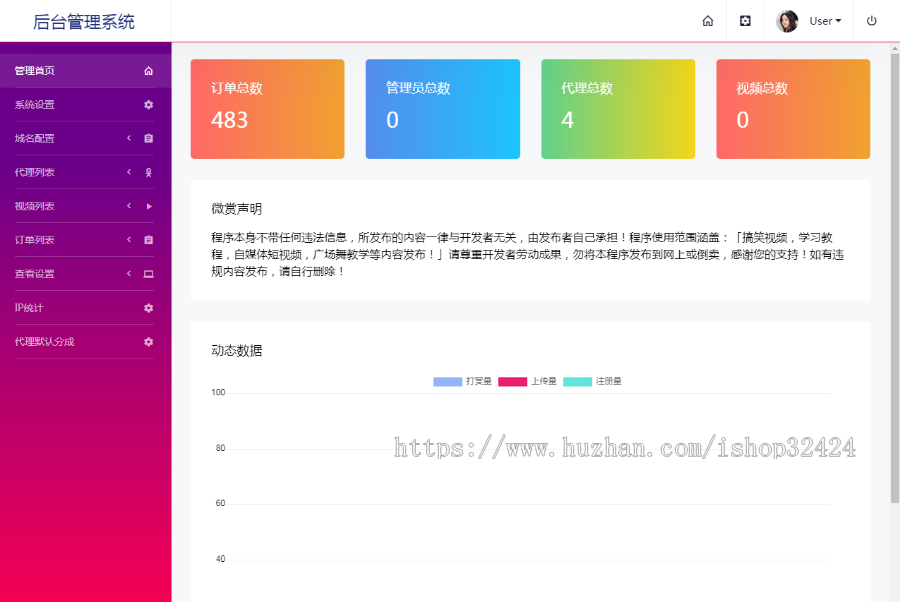
Task: Click the user avatar photo in the header
Action: click(786, 20)
